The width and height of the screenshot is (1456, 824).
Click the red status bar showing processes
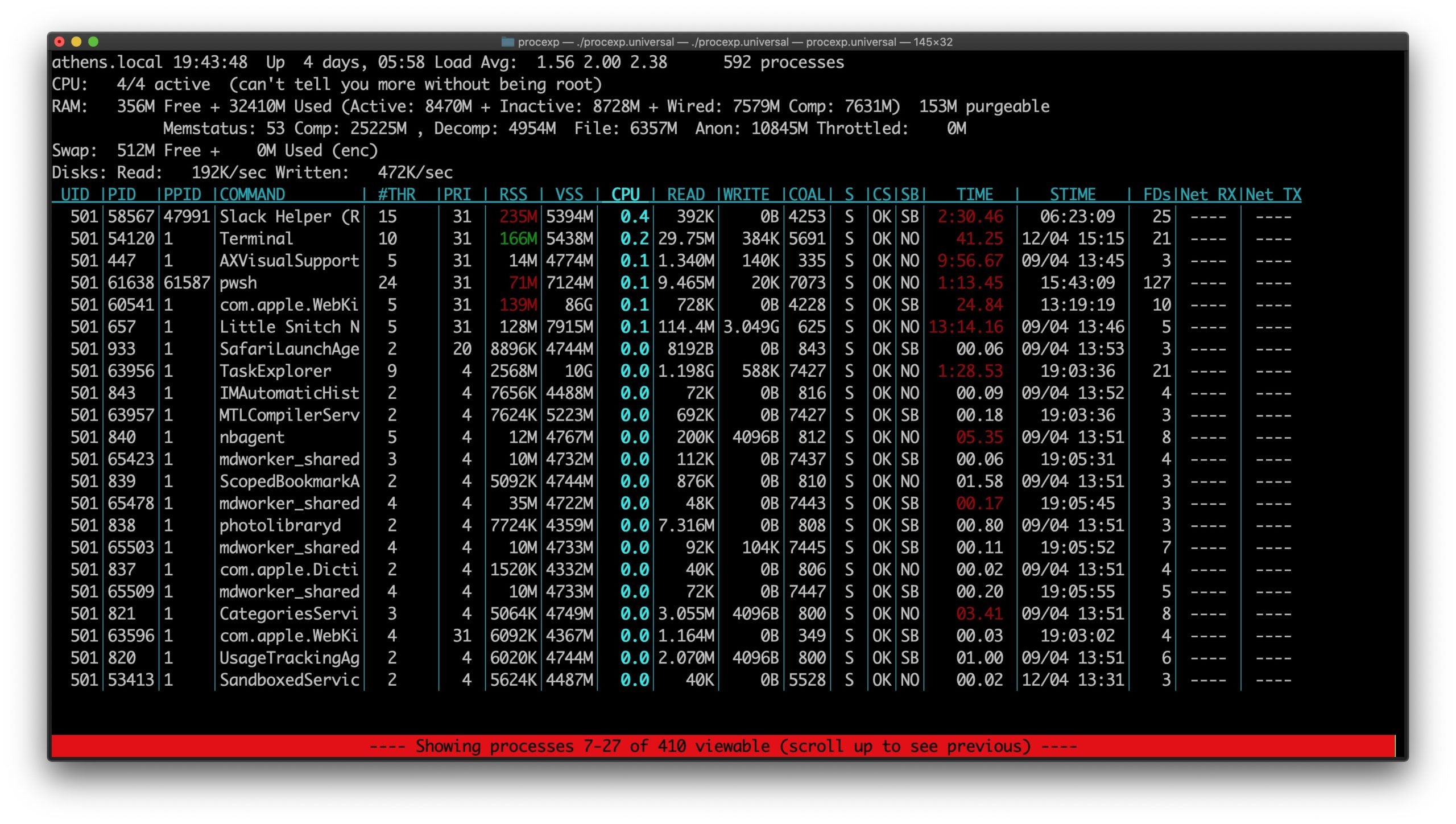point(722,746)
